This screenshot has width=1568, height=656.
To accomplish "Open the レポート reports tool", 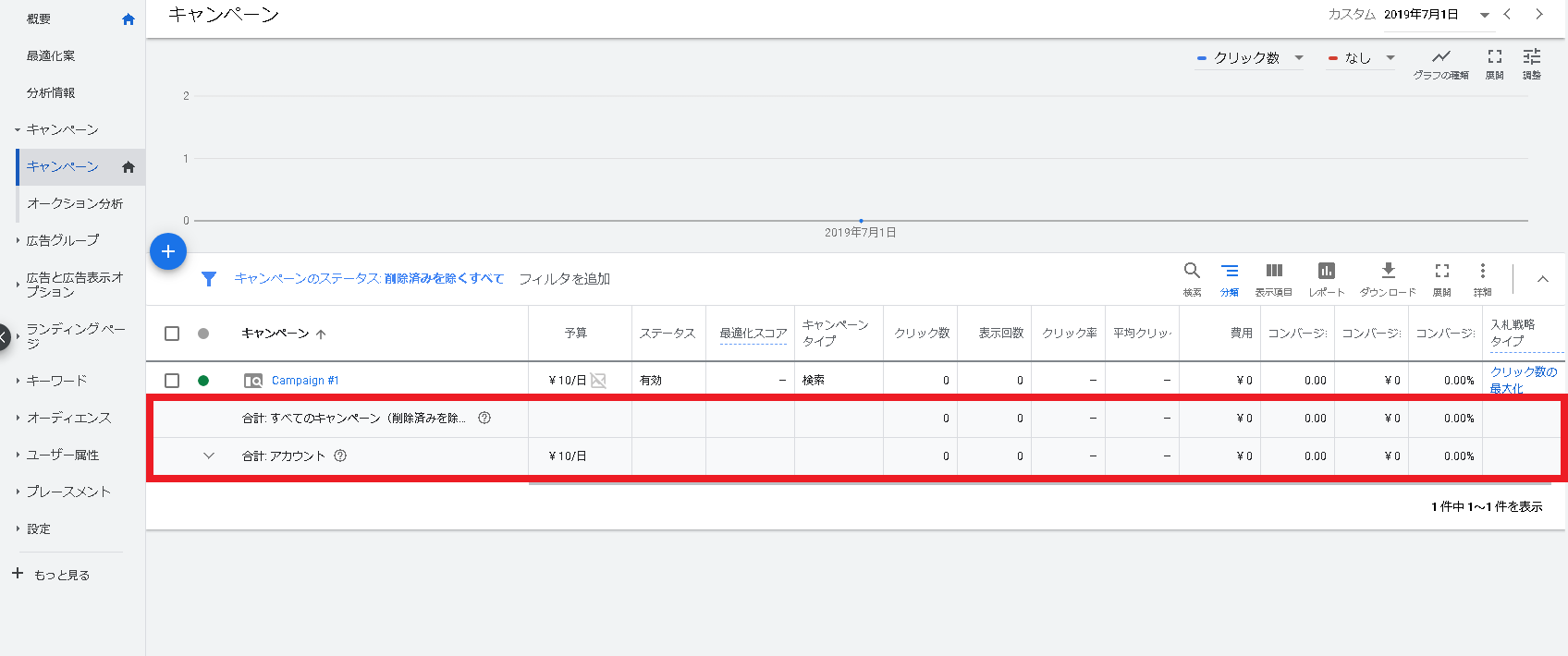I will click(x=1326, y=278).
